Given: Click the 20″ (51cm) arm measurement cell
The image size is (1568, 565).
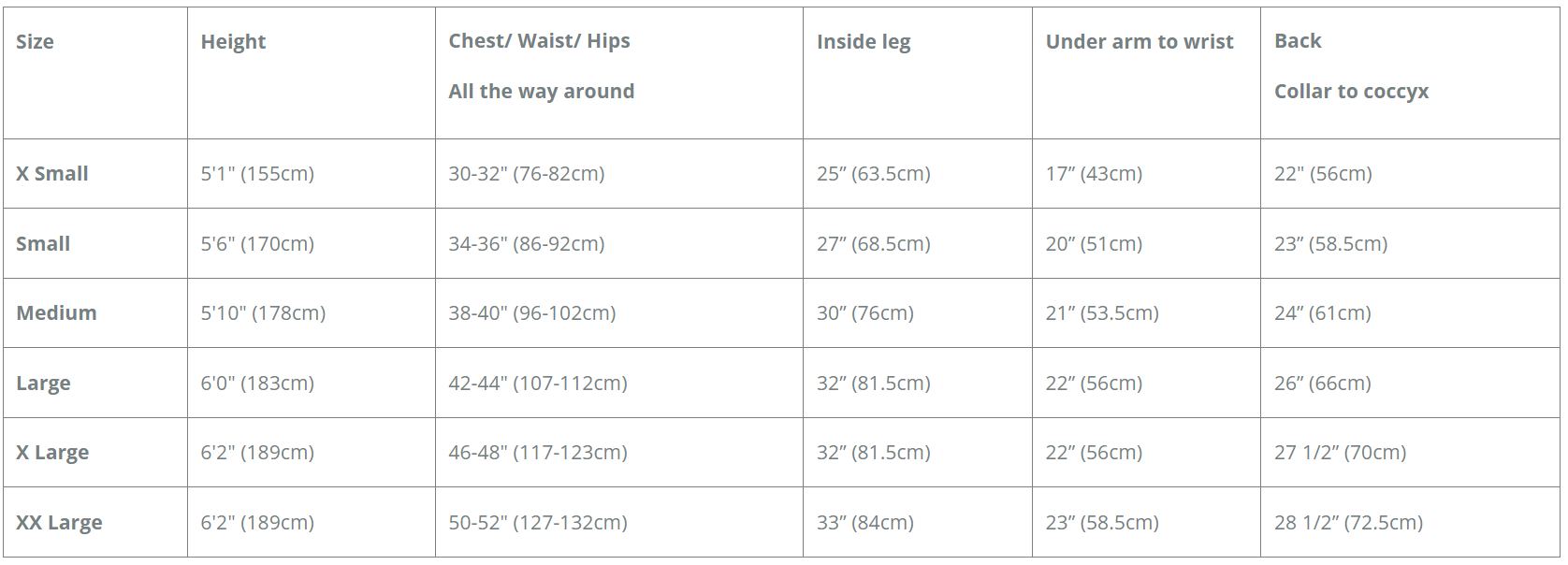Looking at the screenshot, I should coord(1094,244).
